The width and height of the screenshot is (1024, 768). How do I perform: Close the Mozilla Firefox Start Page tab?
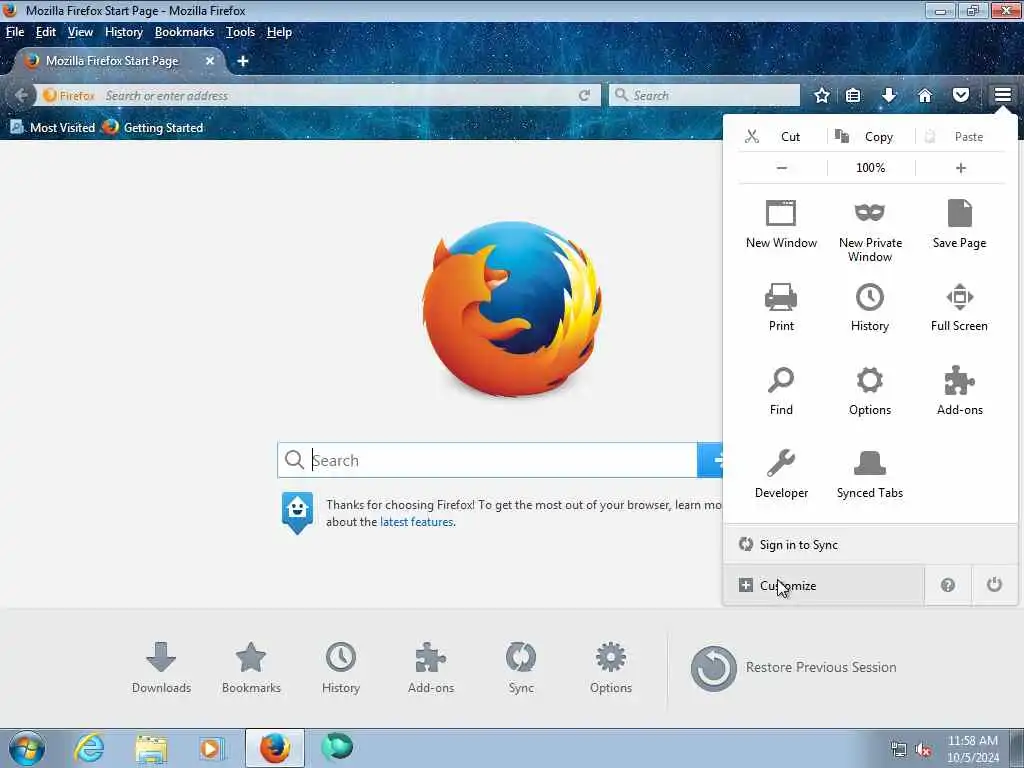(x=210, y=61)
